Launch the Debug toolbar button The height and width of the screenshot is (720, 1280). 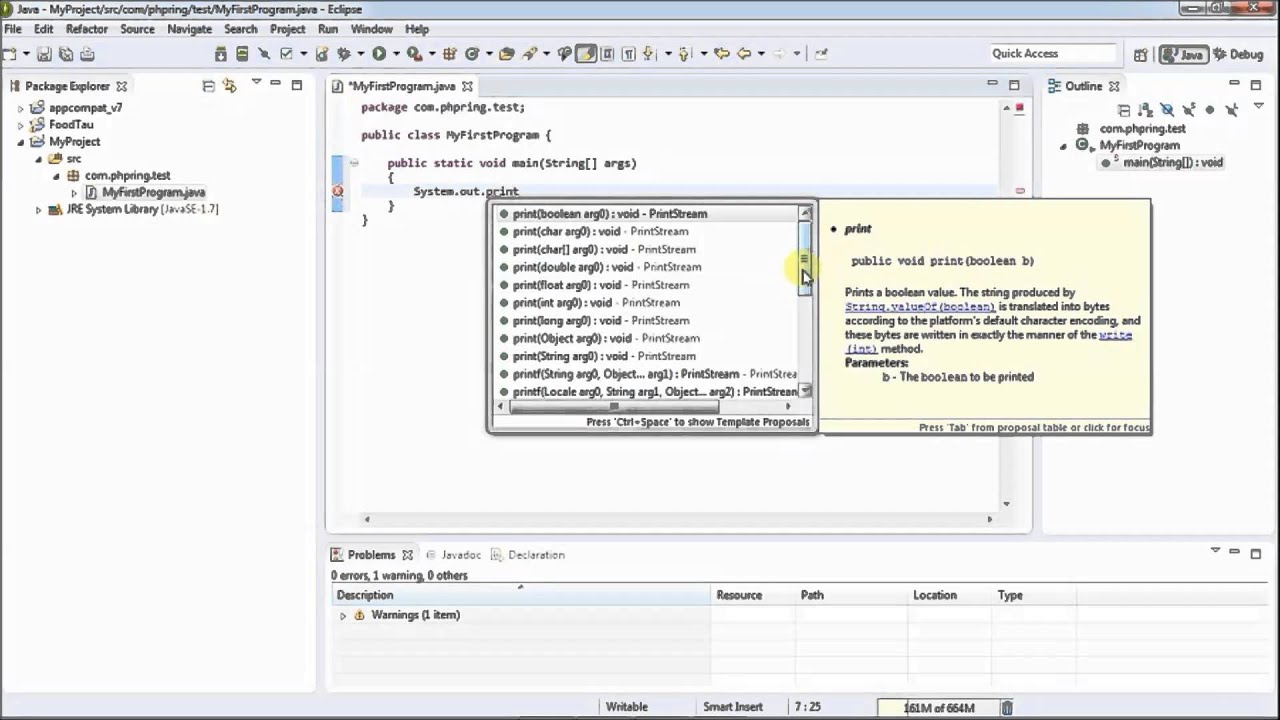344,54
